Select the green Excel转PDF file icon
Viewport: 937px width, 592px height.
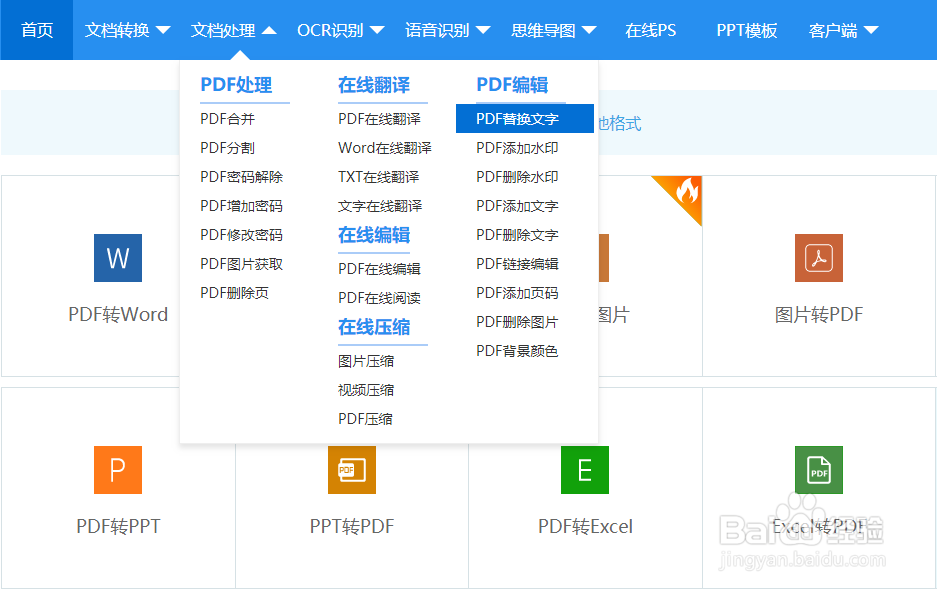(818, 470)
